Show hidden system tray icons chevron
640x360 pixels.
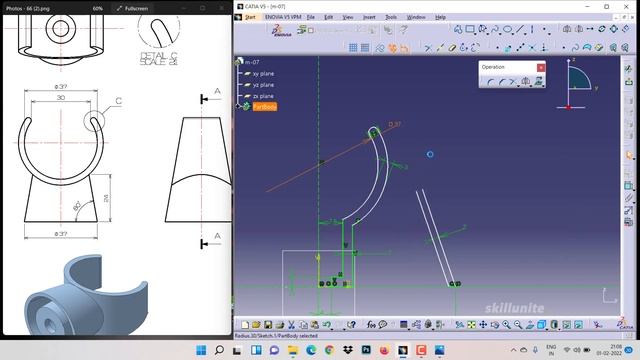click(x=513, y=350)
